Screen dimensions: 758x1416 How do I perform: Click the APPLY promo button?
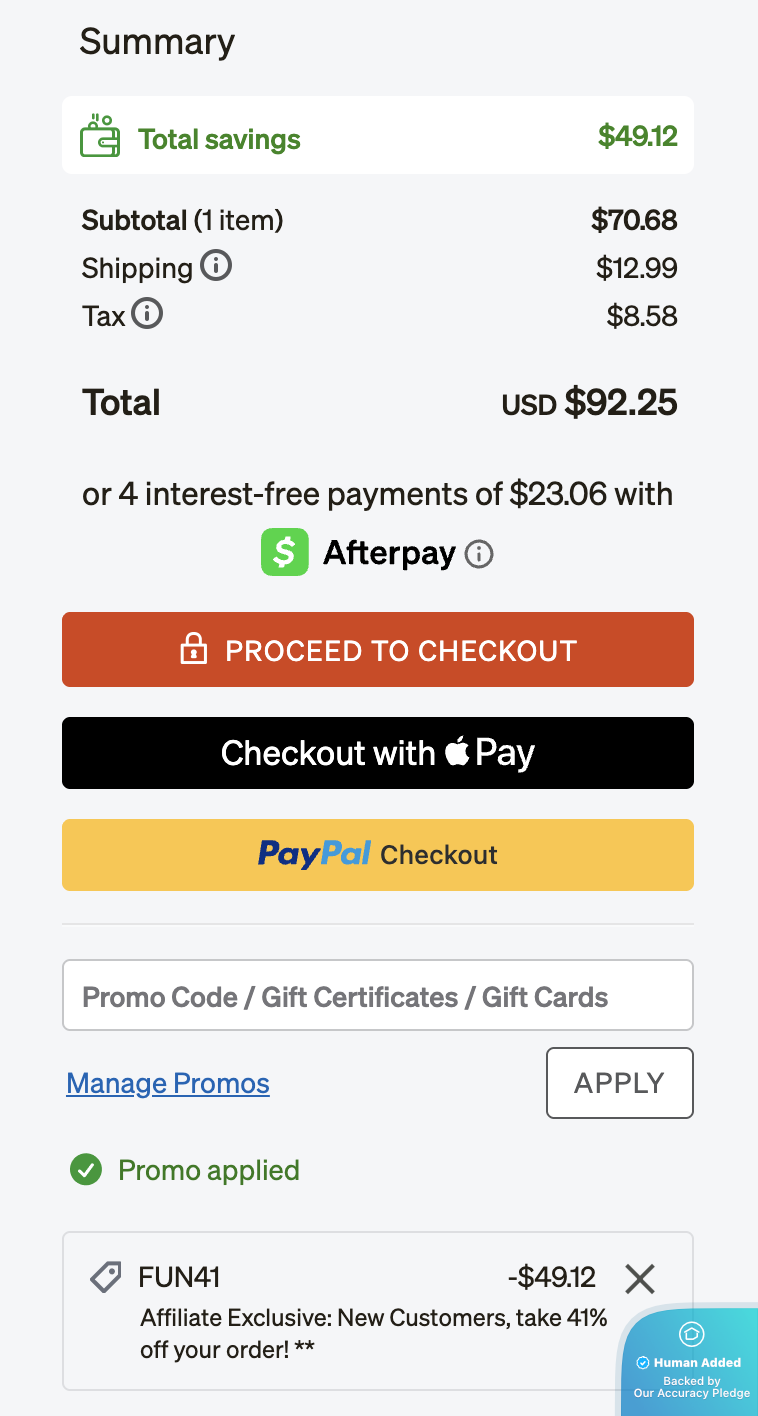(x=619, y=1082)
